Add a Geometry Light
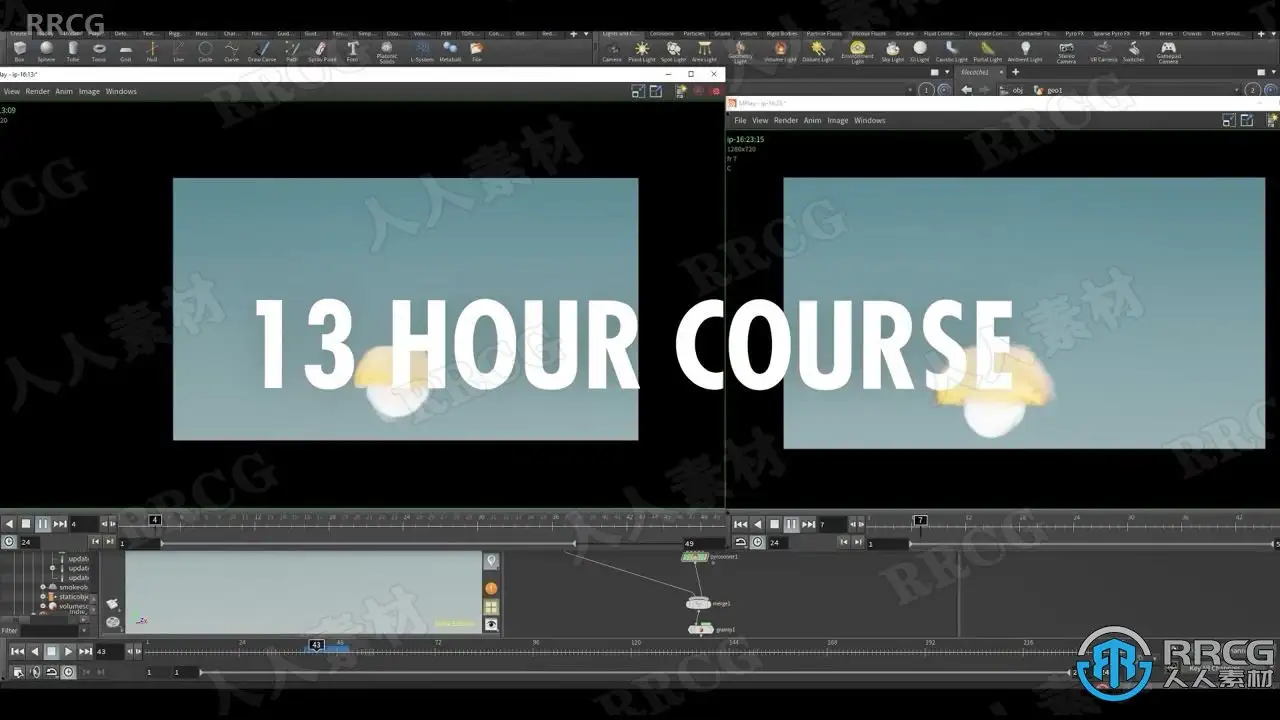Viewport: 1280px width, 720px height. (740, 52)
